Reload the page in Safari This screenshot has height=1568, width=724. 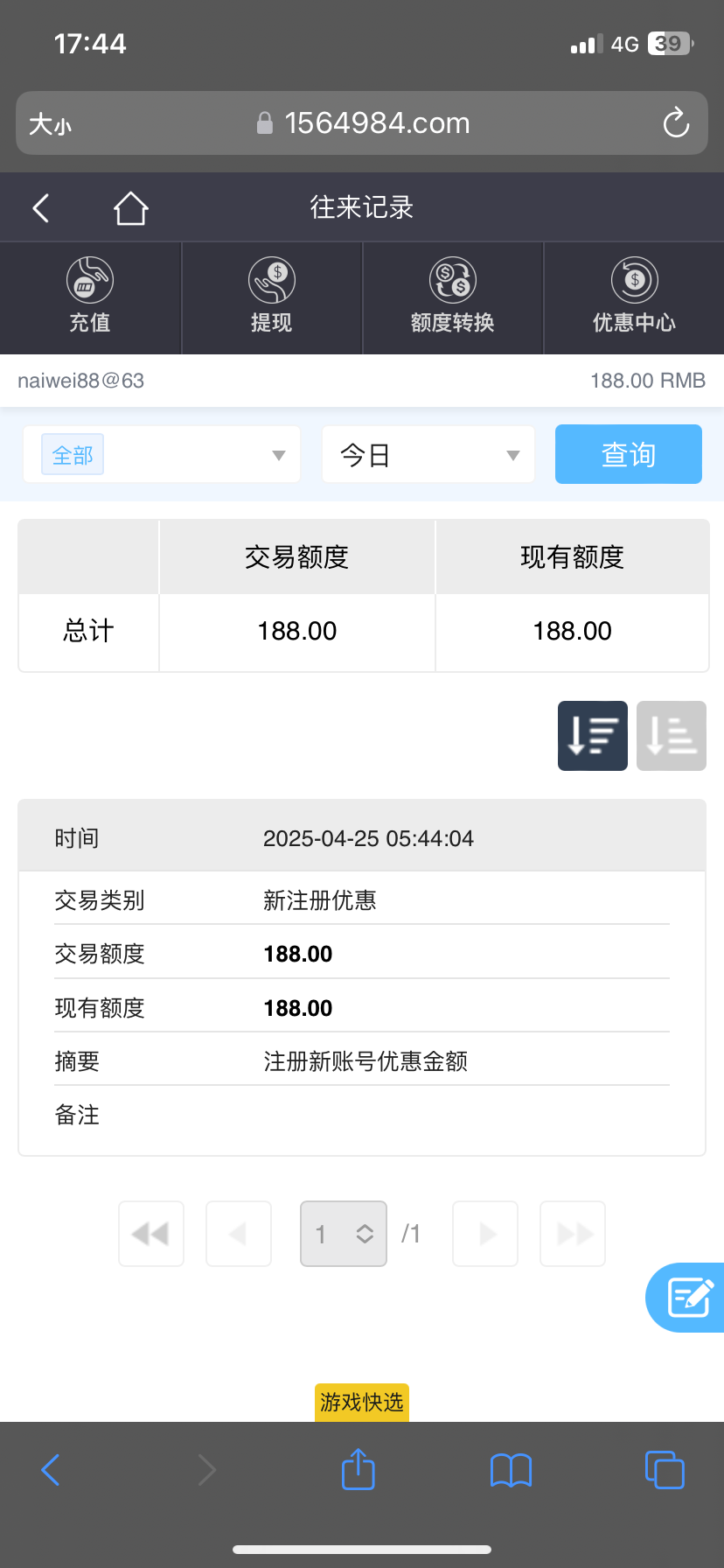(676, 123)
